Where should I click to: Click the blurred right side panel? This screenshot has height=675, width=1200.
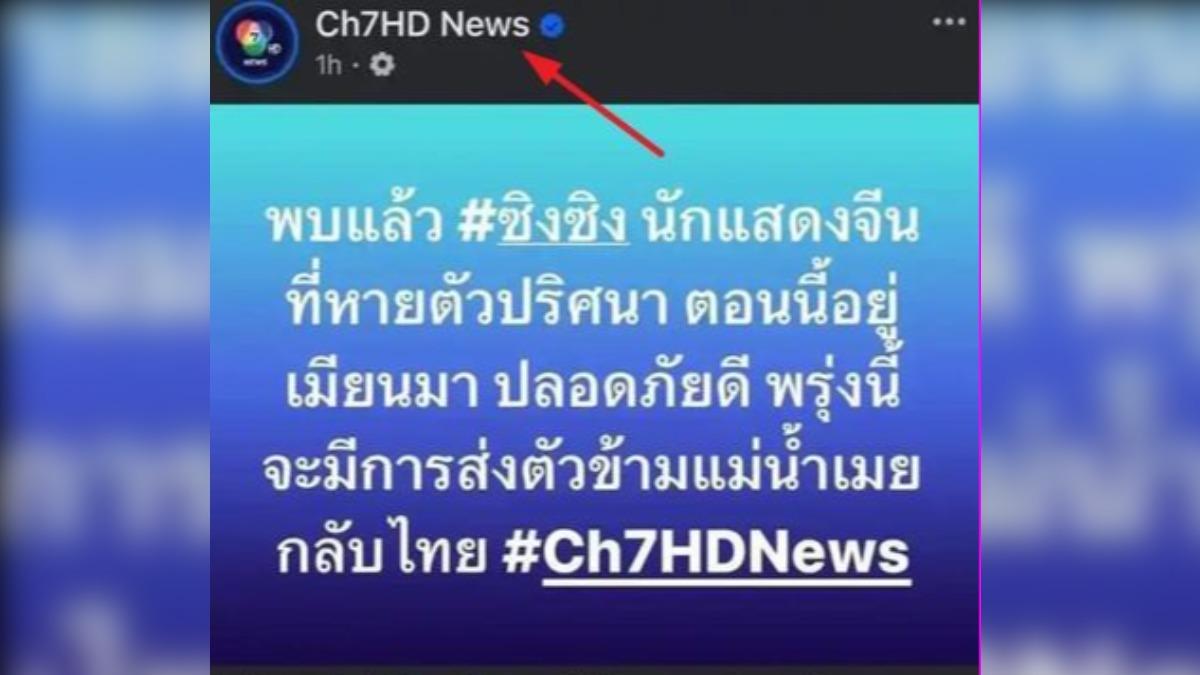click(x=1090, y=337)
